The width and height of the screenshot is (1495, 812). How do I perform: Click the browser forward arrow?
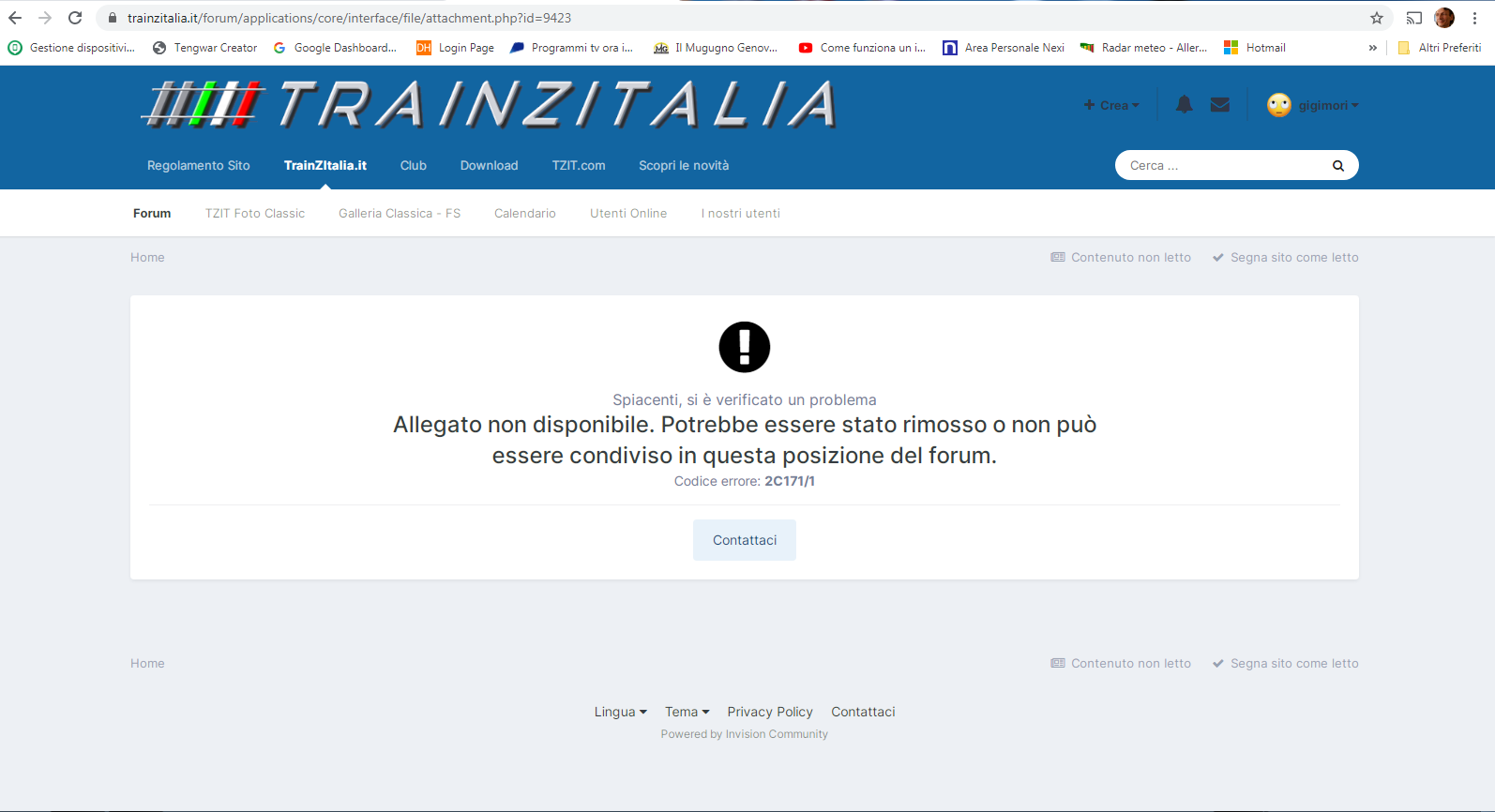(45, 18)
